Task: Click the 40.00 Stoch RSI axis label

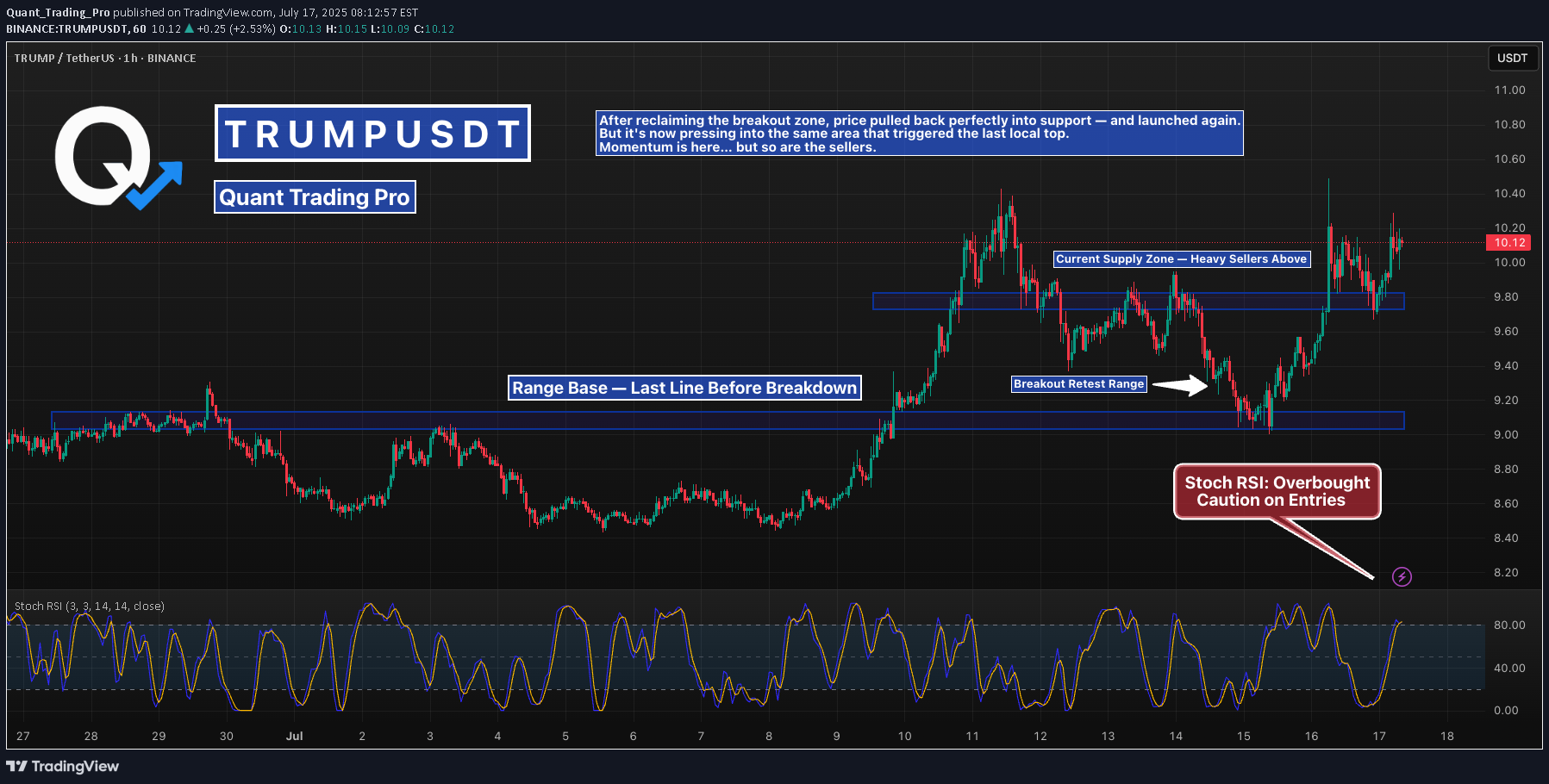Action: click(x=1509, y=668)
